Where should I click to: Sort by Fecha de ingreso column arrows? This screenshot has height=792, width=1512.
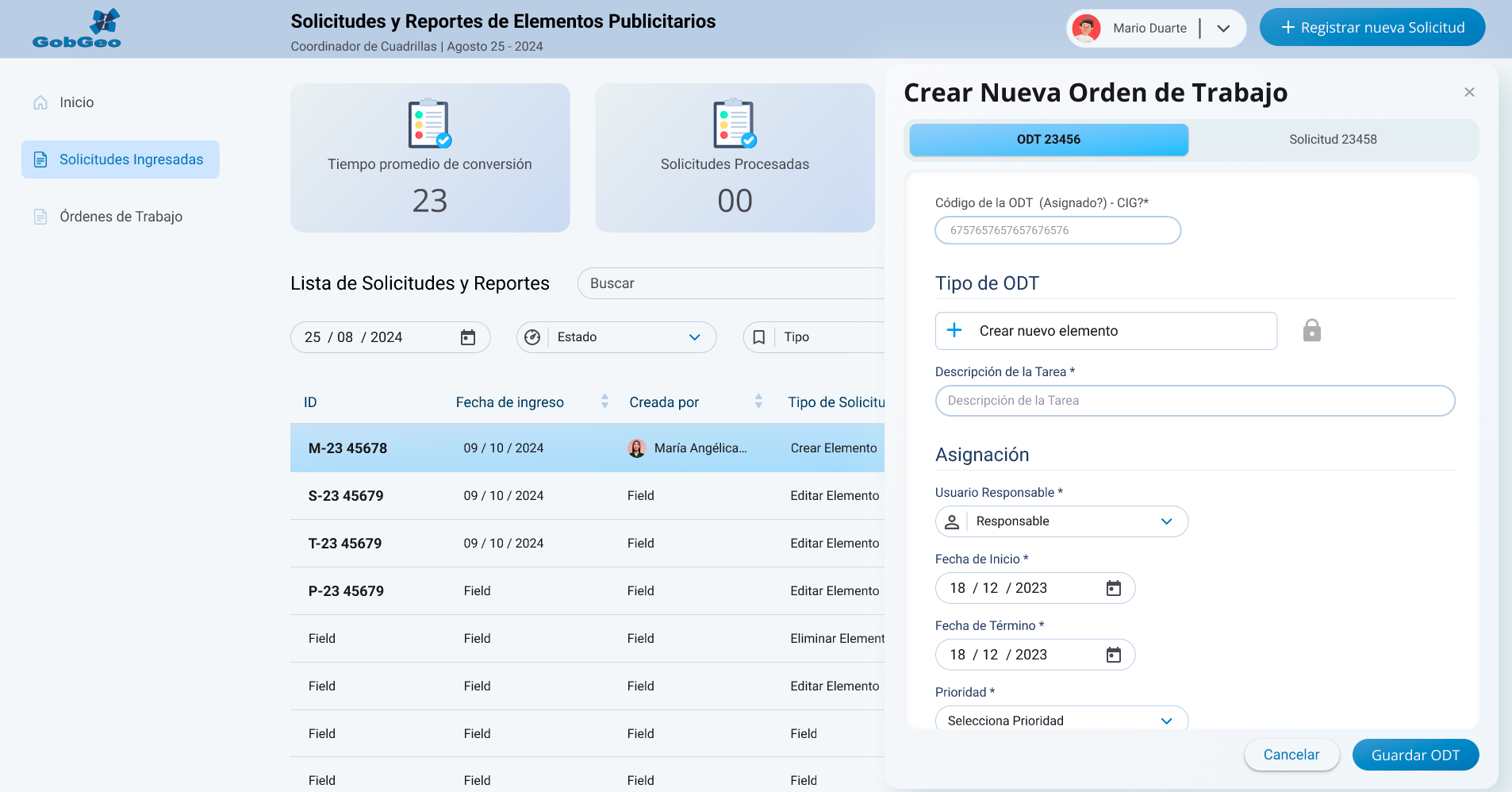[x=604, y=402]
